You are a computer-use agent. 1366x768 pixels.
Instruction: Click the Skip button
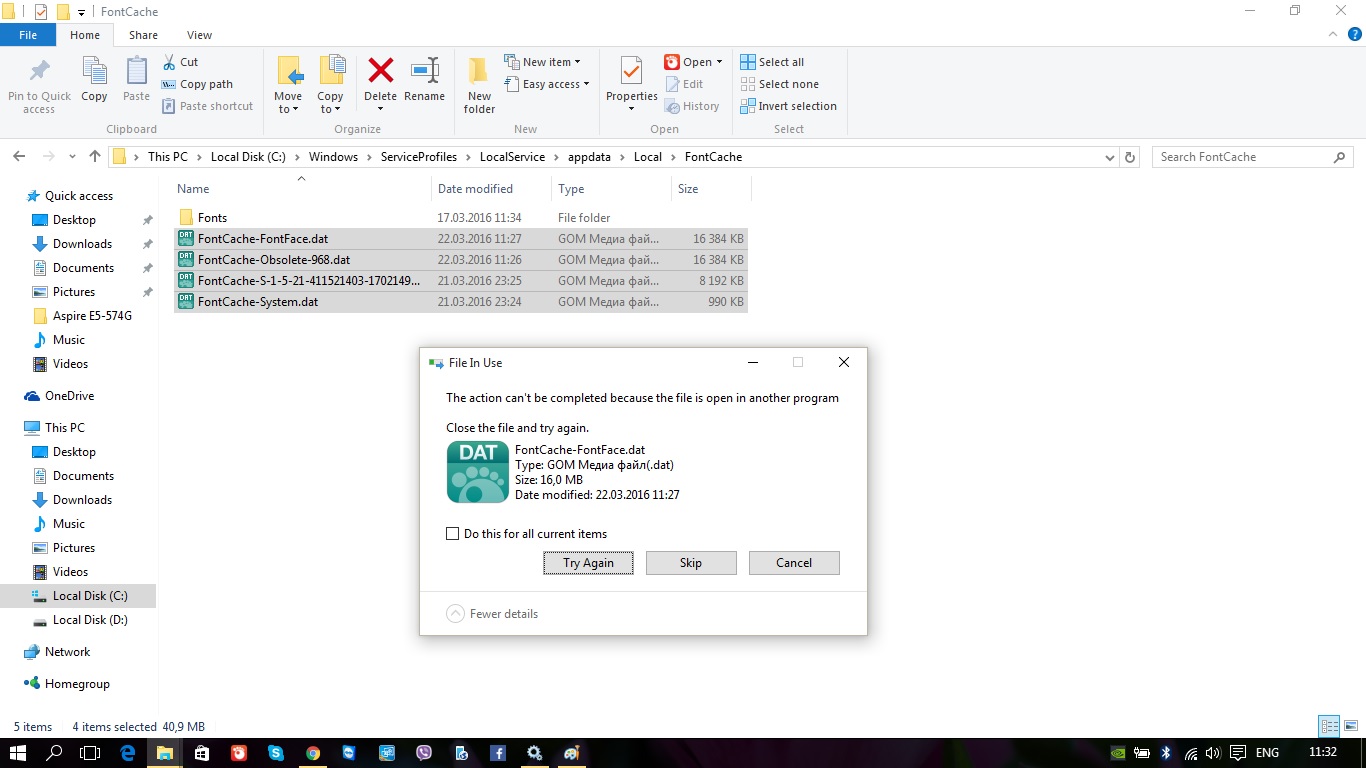pyautogui.click(x=691, y=563)
